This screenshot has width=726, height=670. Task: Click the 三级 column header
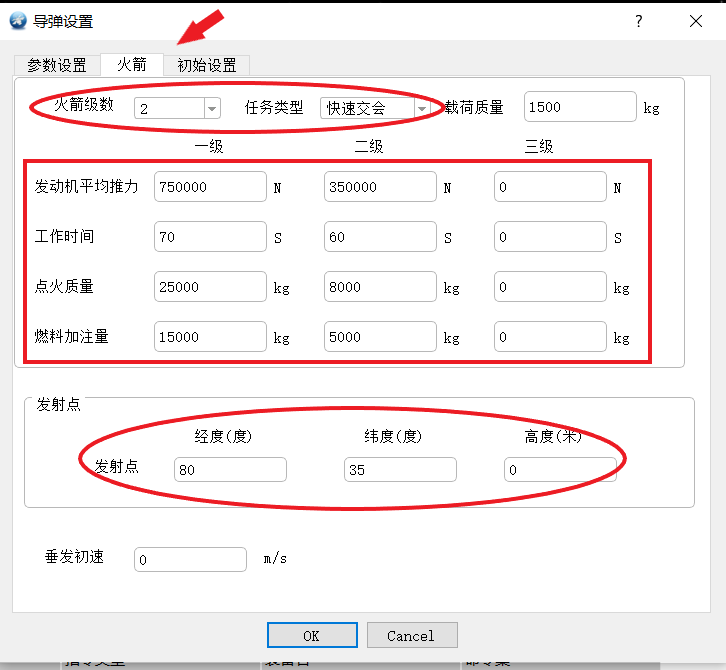539,146
